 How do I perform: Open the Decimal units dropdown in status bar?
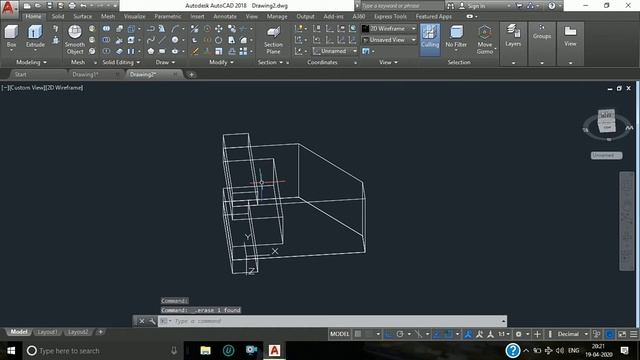[x=572, y=334]
